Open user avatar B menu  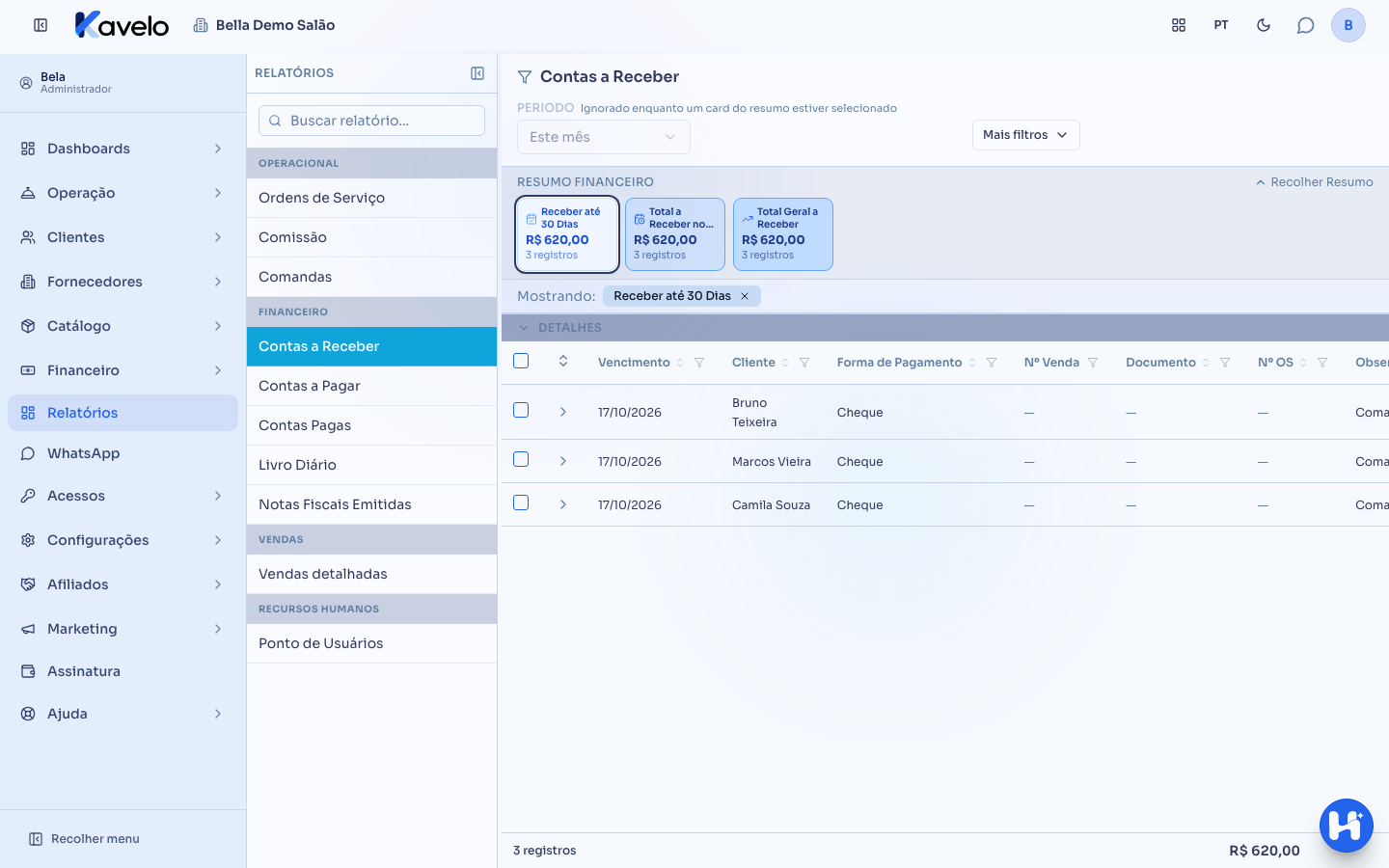[1348, 25]
